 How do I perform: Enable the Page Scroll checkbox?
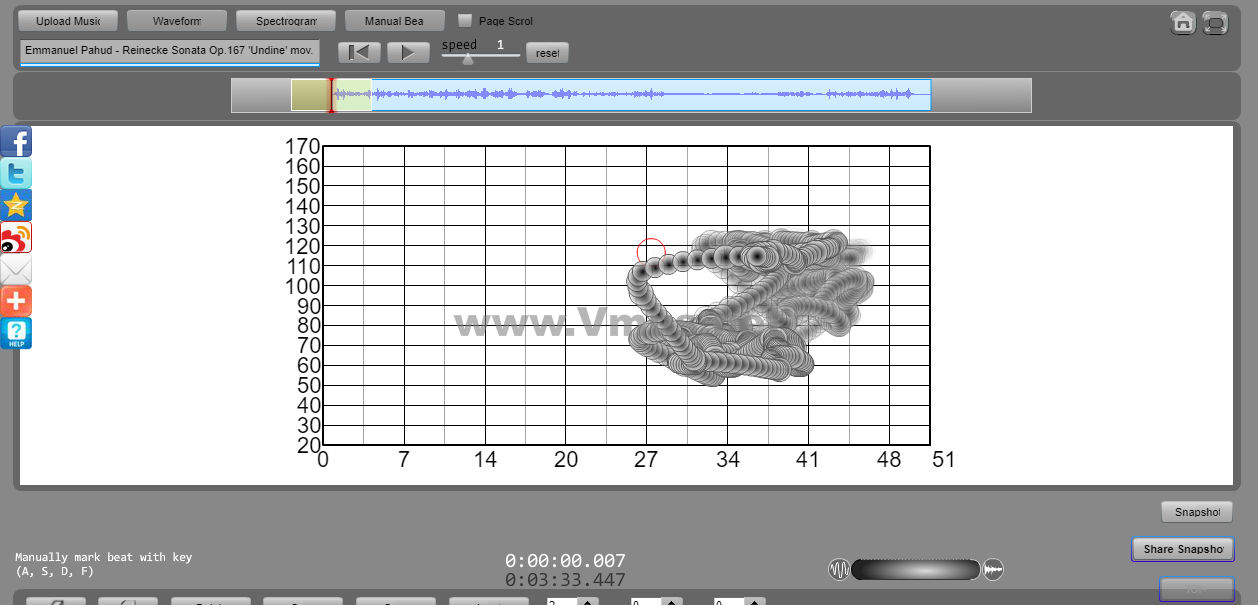click(x=465, y=20)
